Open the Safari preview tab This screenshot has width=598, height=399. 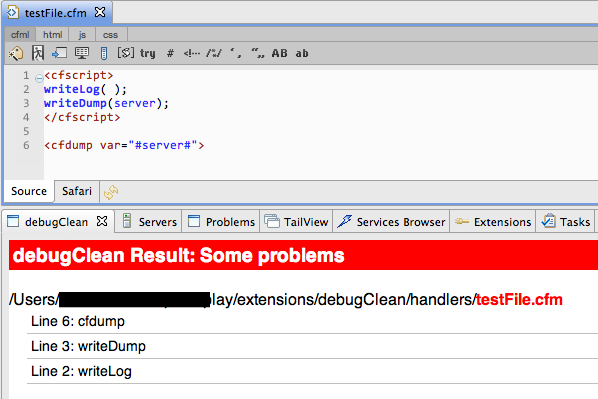(x=77, y=191)
